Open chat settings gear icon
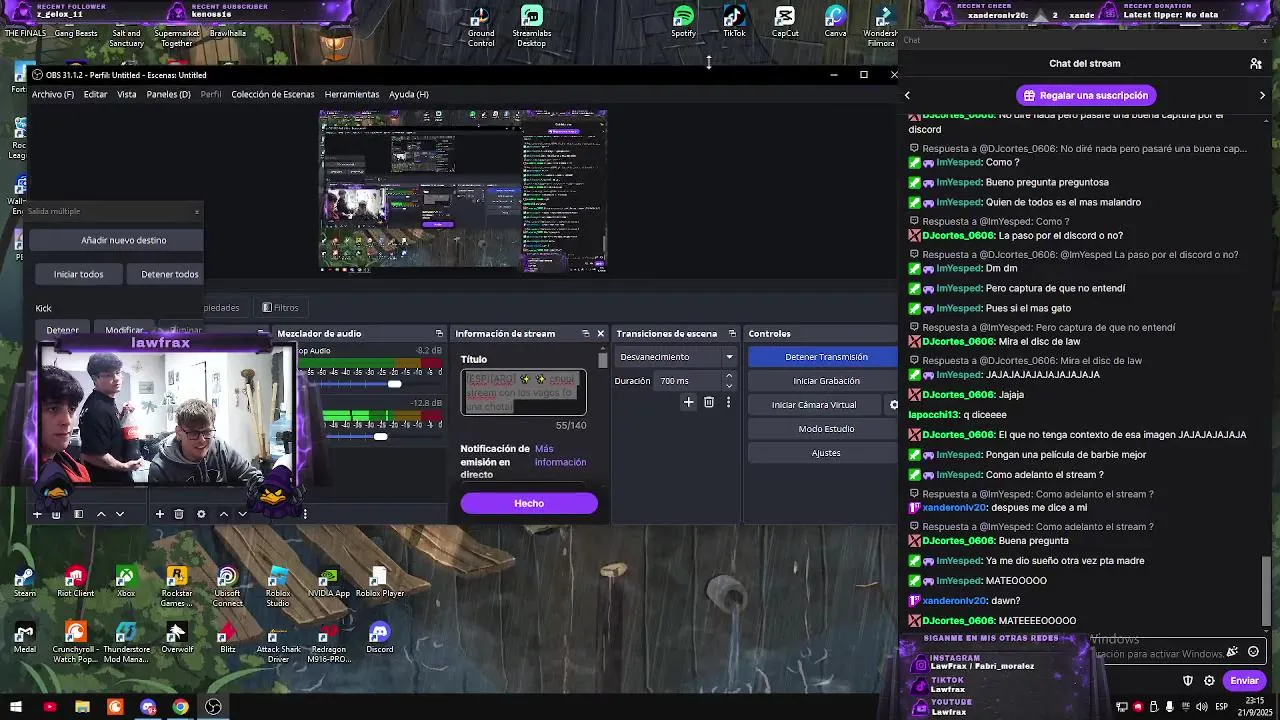The width and height of the screenshot is (1280, 720). point(1209,681)
